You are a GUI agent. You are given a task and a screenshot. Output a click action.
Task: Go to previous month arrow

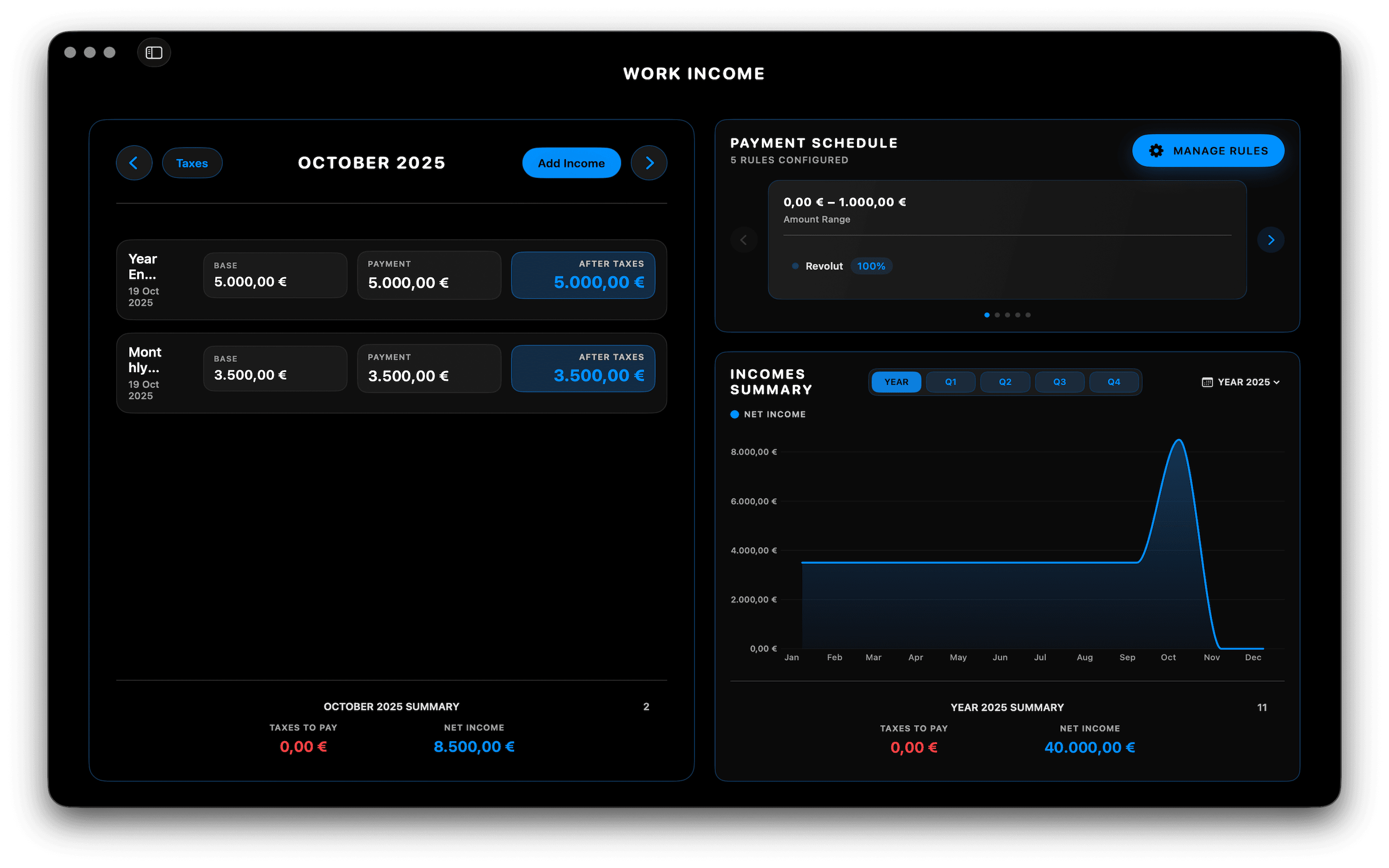134,163
